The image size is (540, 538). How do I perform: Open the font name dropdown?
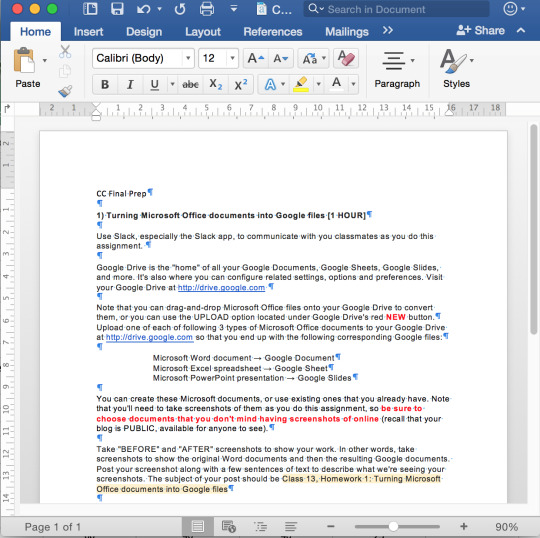click(x=188, y=58)
